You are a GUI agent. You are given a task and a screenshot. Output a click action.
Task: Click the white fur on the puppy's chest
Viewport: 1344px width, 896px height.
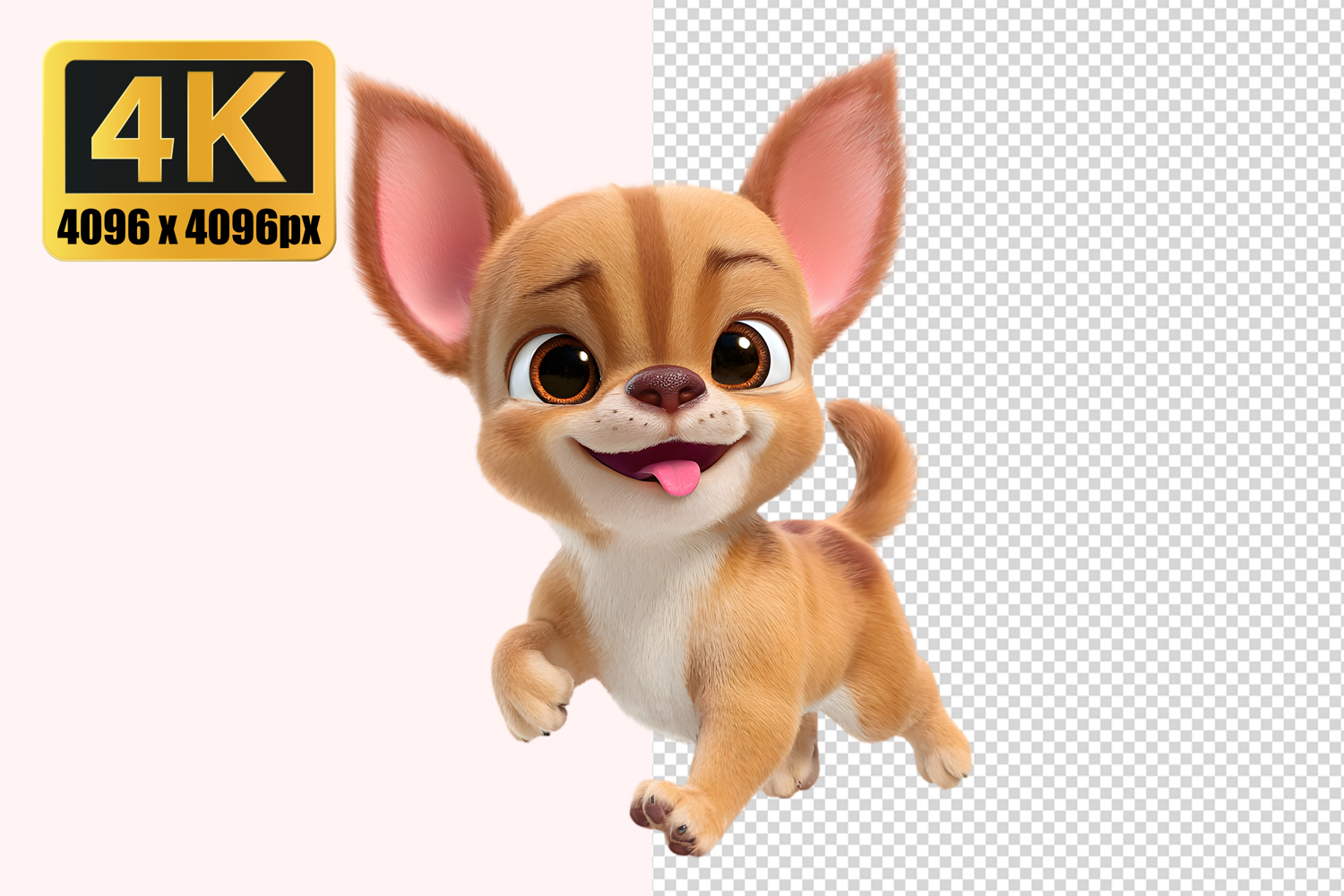641,609
